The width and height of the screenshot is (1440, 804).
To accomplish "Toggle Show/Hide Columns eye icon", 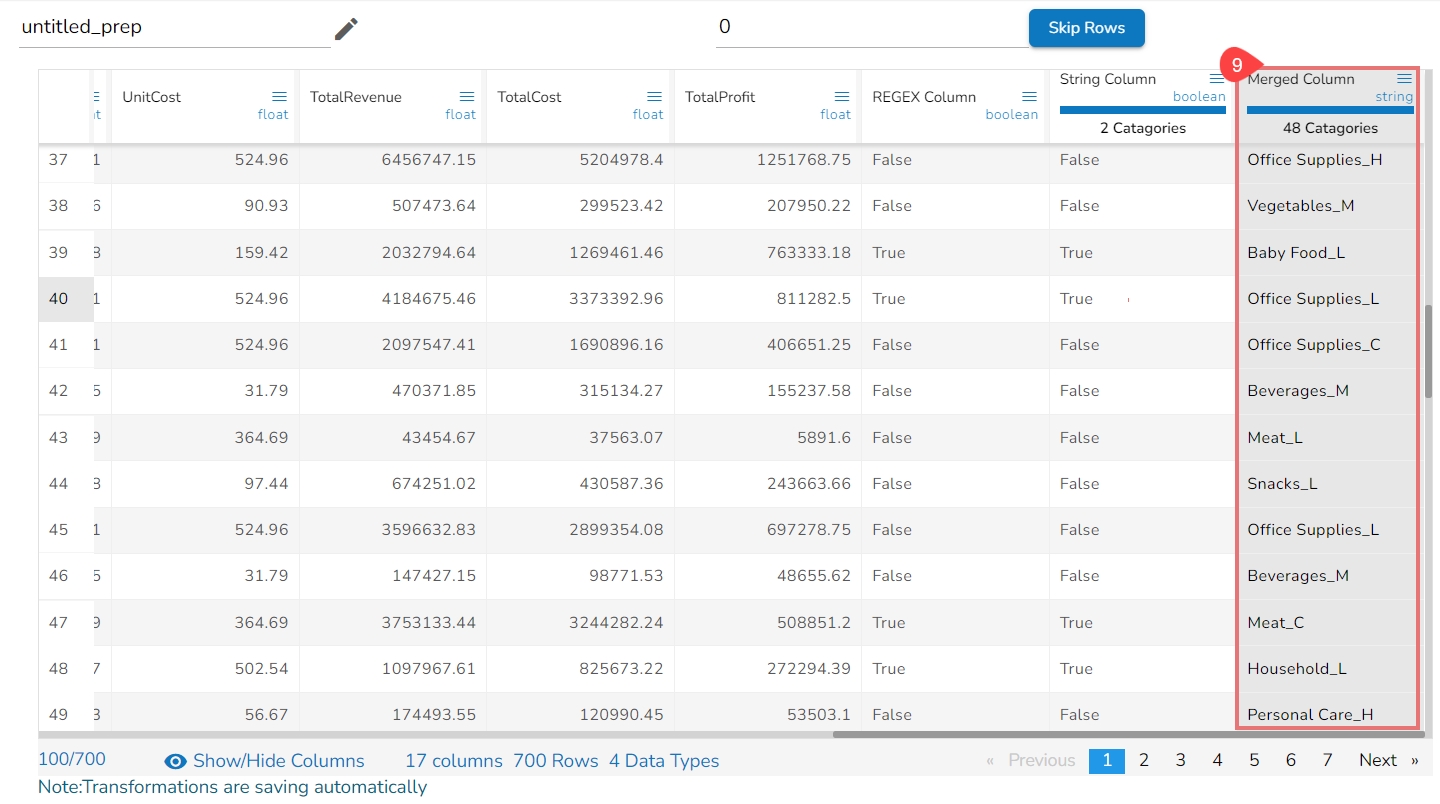I will tap(176, 762).
